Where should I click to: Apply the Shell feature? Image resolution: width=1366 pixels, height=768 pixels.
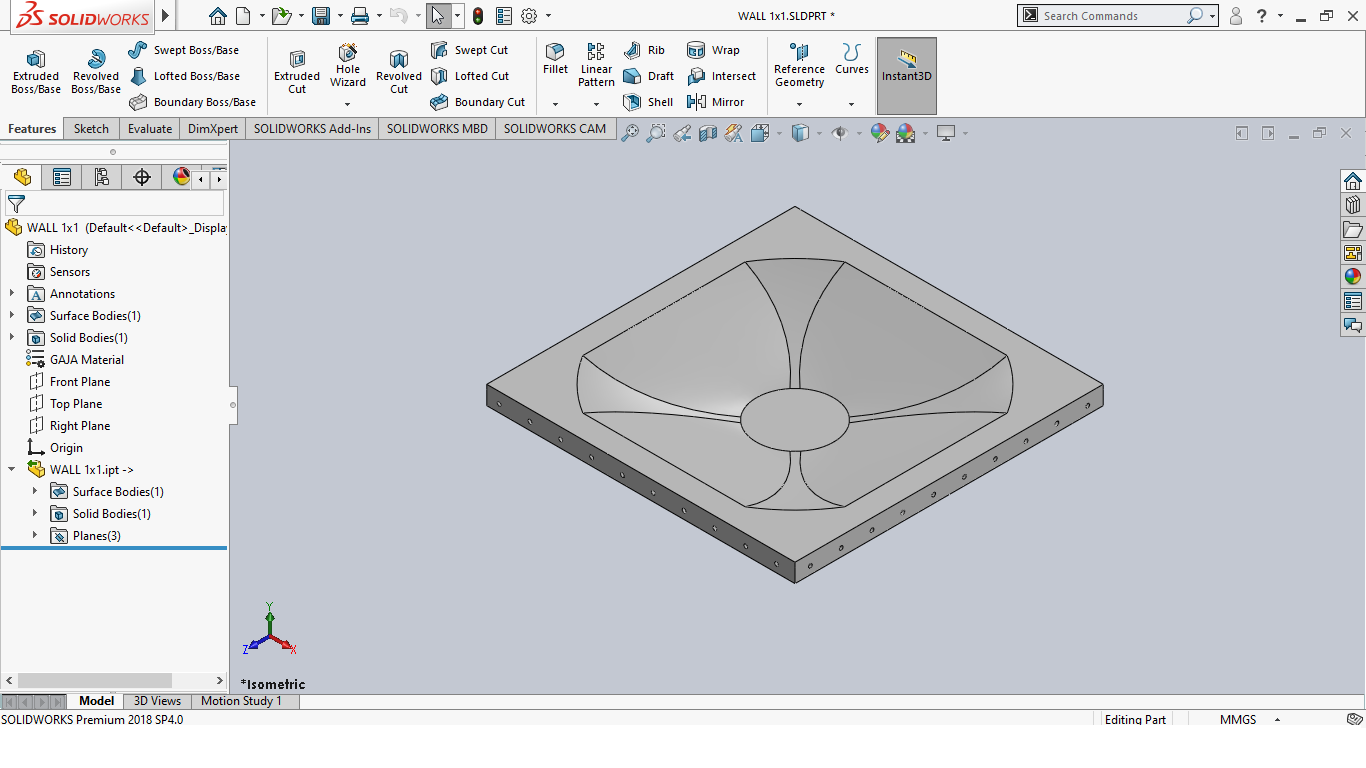648,102
